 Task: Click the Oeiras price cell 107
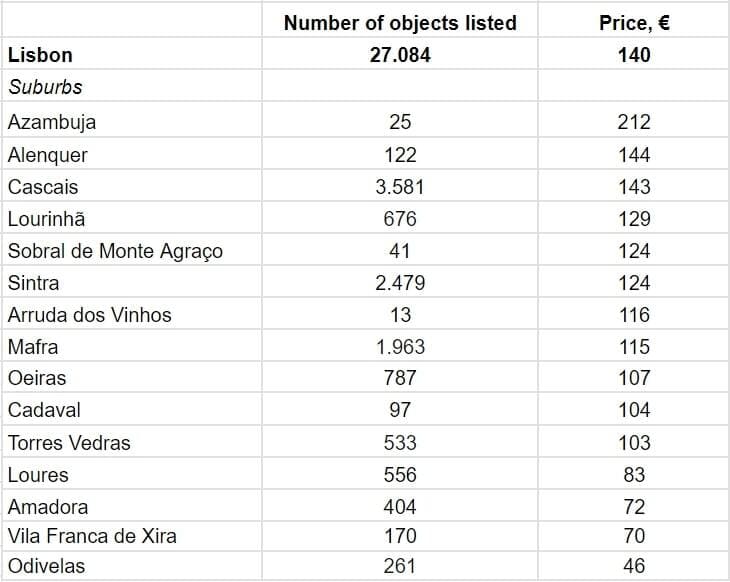[634, 378]
